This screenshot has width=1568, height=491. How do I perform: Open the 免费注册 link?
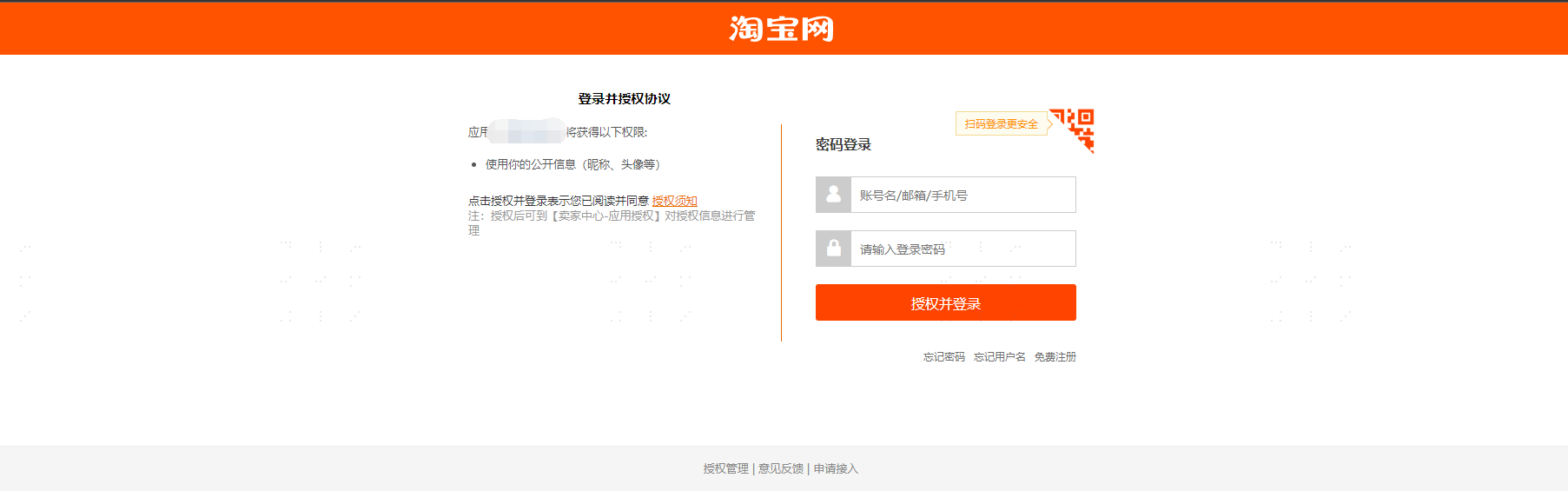coord(1055,357)
